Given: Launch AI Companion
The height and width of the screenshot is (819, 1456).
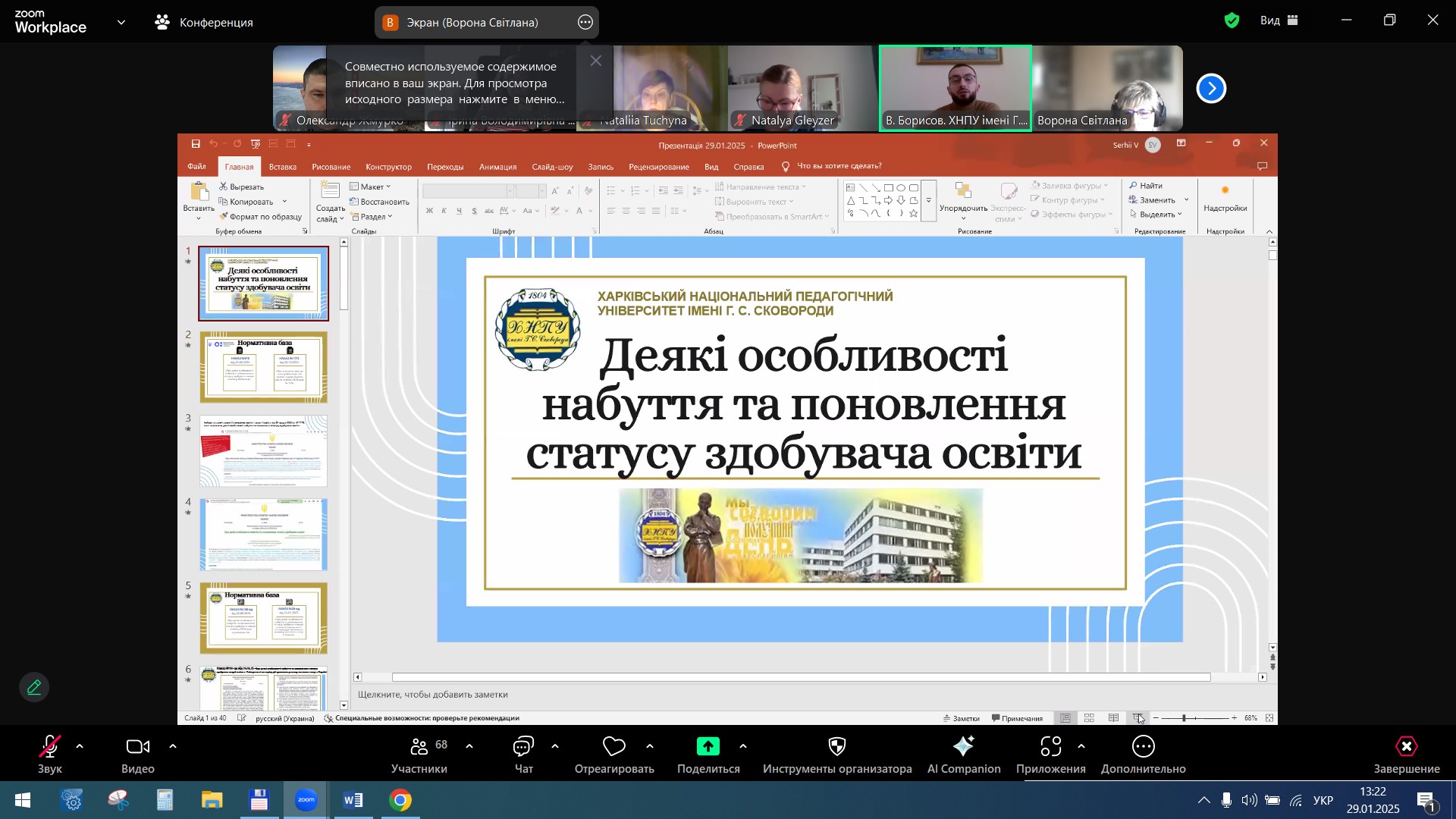Looking at the screenshot, I should 964,755.
